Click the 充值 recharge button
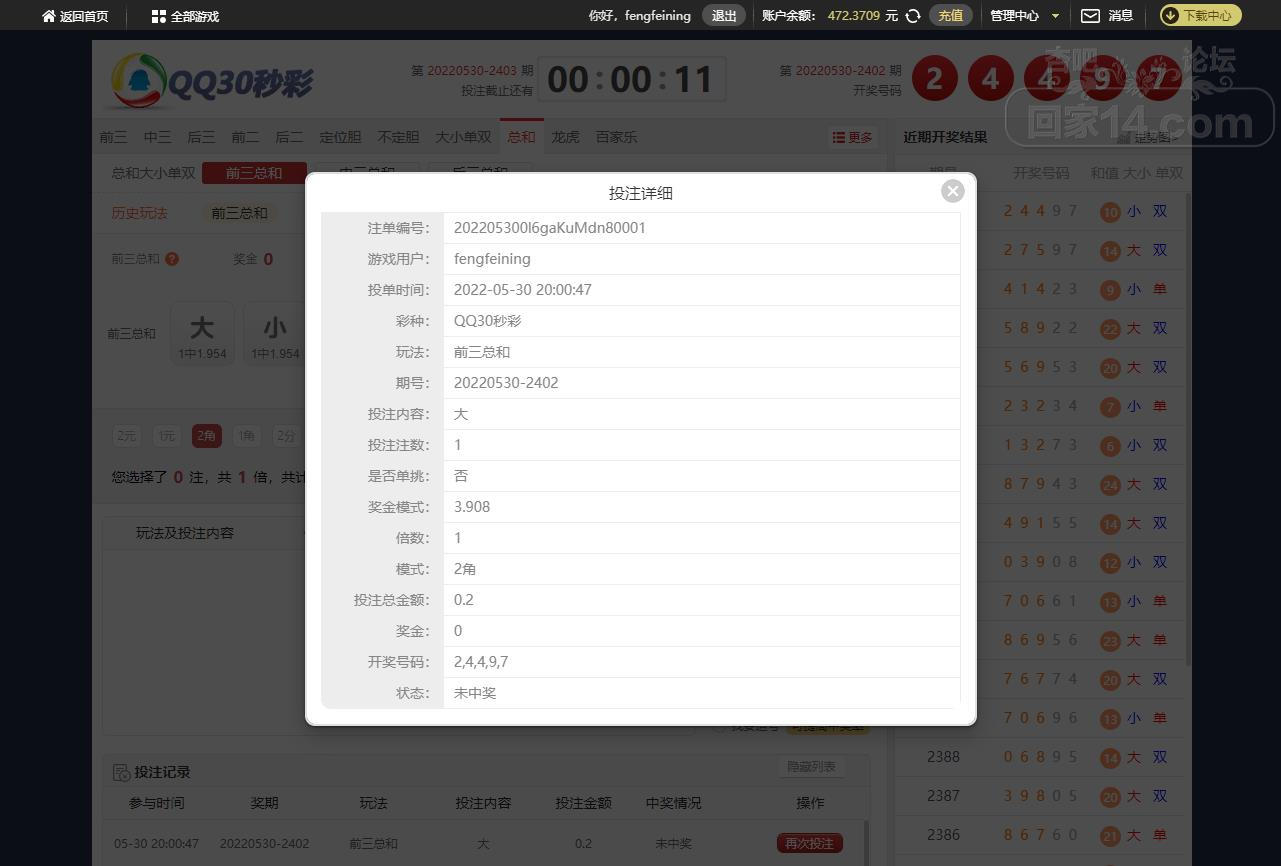The image size is (1281, 866). pos(950,15)
